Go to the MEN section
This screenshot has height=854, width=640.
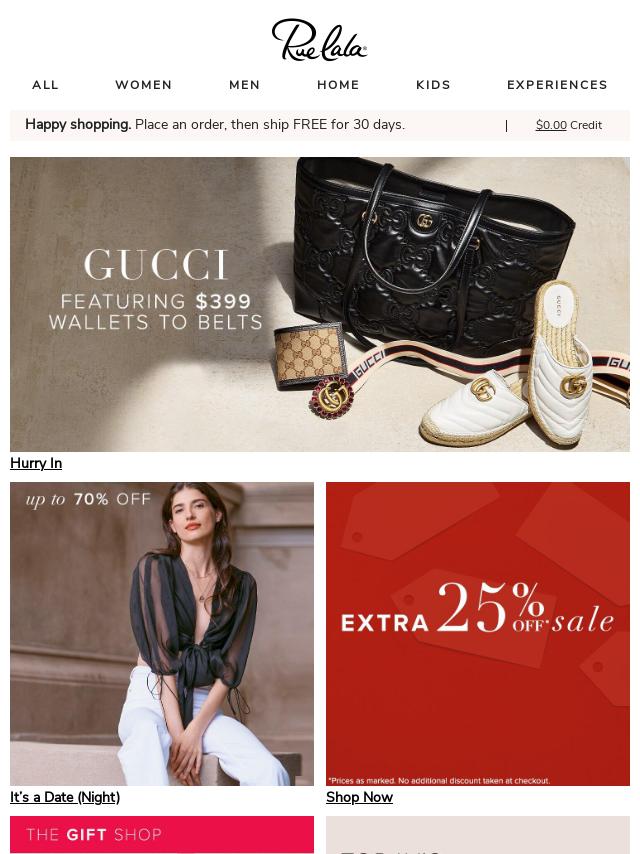tap(245, 85)
